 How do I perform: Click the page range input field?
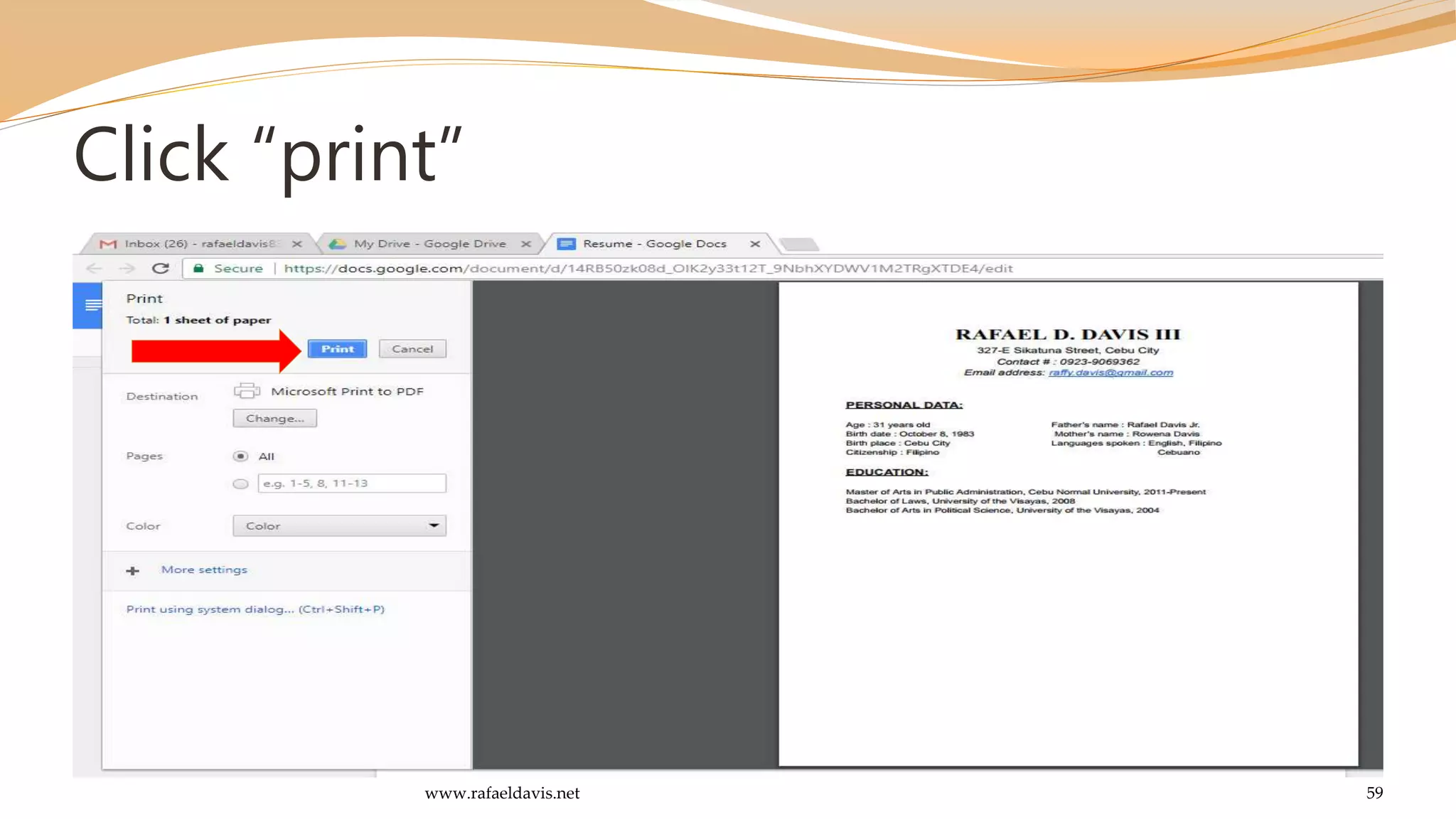352,483
